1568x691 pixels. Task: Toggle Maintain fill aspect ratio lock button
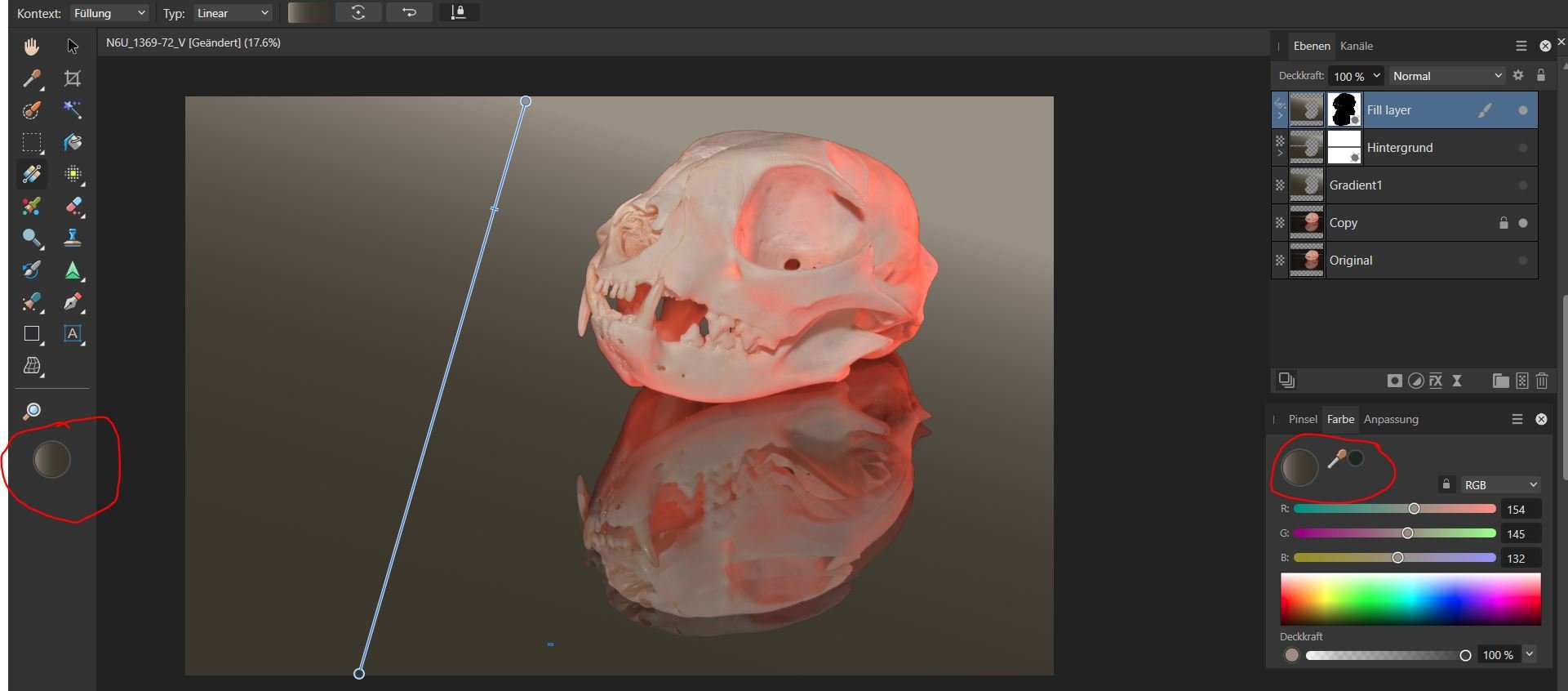point(459,12)
